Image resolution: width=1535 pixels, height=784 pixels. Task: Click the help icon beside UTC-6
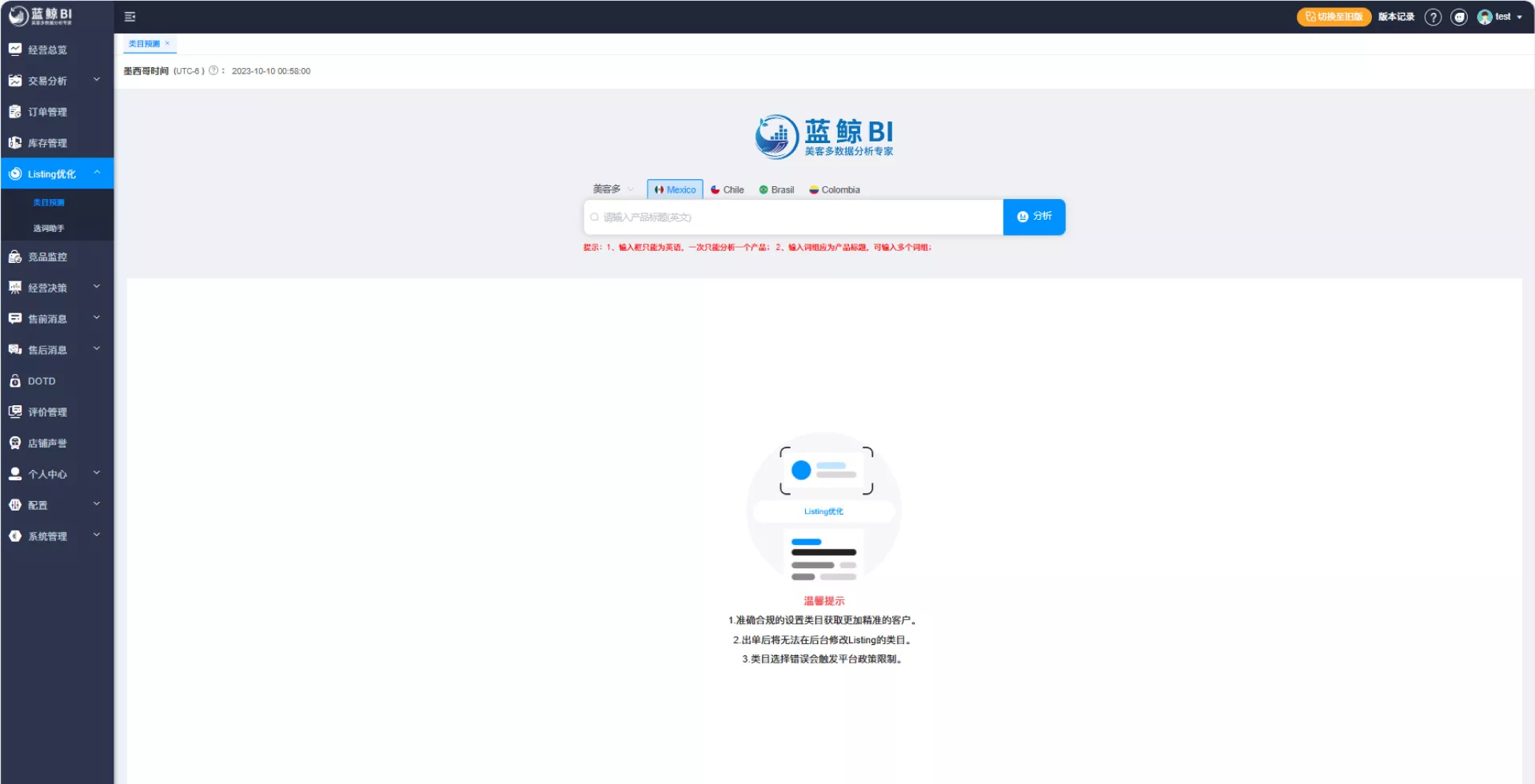coord(213,71)
